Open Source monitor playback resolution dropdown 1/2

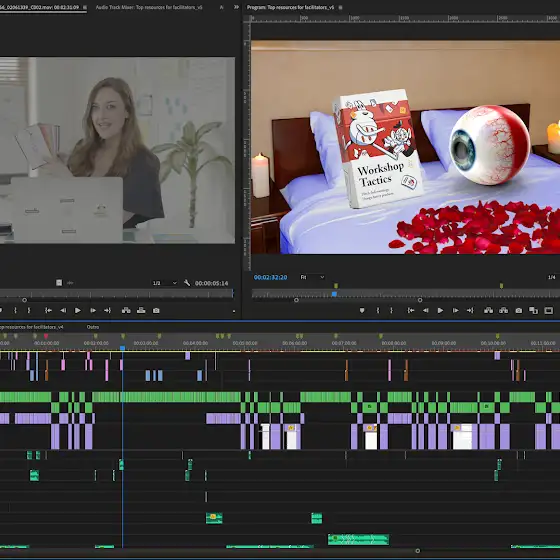pyautogui.click(x=164, y=283)
